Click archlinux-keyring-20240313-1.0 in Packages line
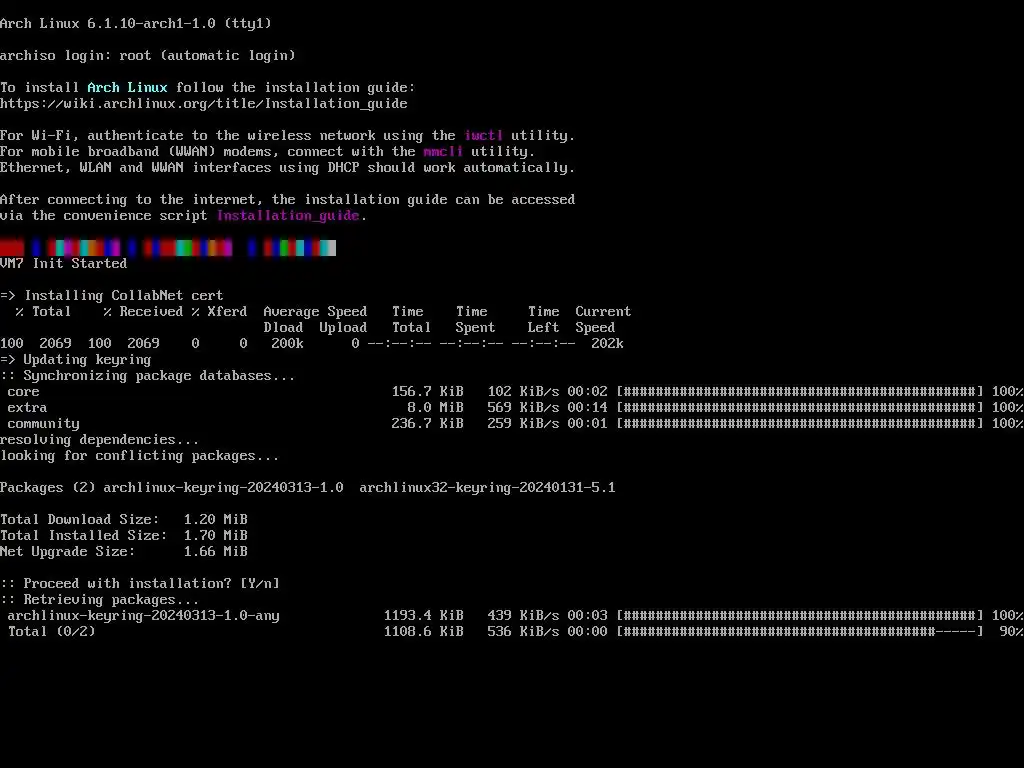 [223, 488]
